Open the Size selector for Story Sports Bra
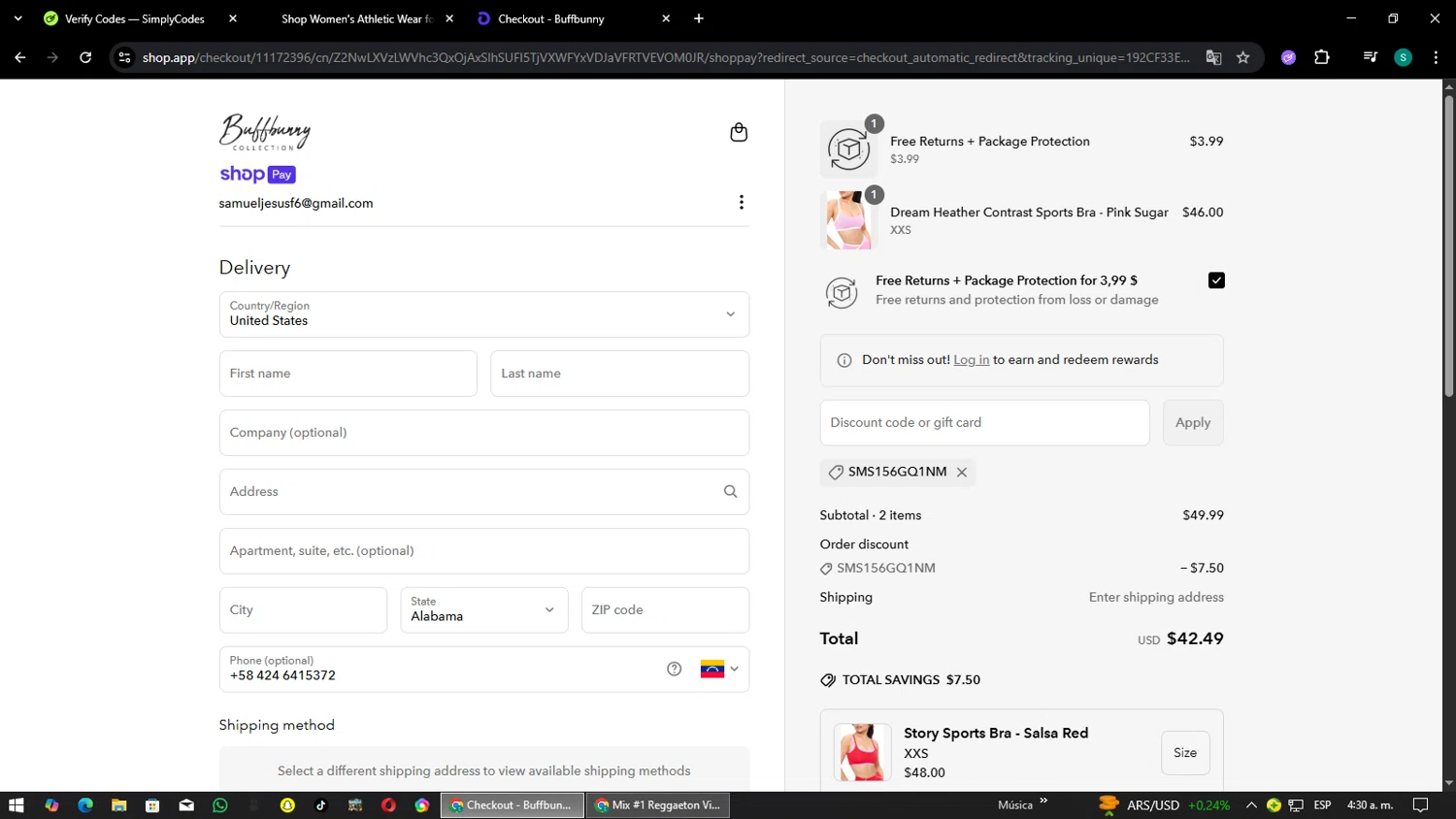 (x=1185, y=753)
